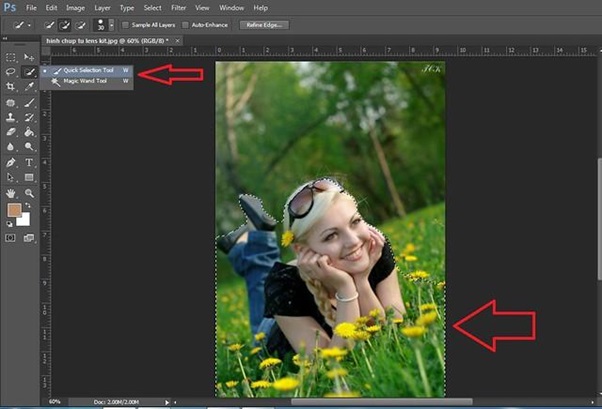Set the foreground color swatch
Image resolution: width=602 pixels, height=409 pixels.
pyautogui.click(x=14, y=210)
